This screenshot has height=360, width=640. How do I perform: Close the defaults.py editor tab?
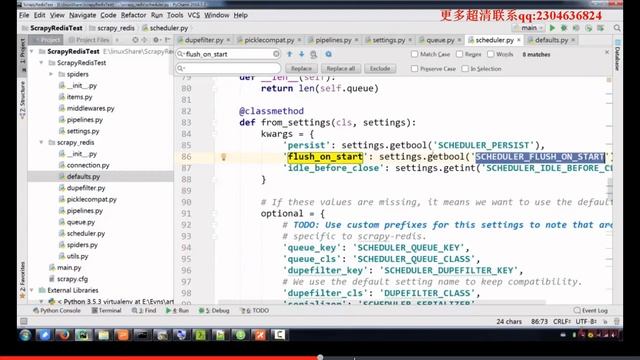[573, 40]
